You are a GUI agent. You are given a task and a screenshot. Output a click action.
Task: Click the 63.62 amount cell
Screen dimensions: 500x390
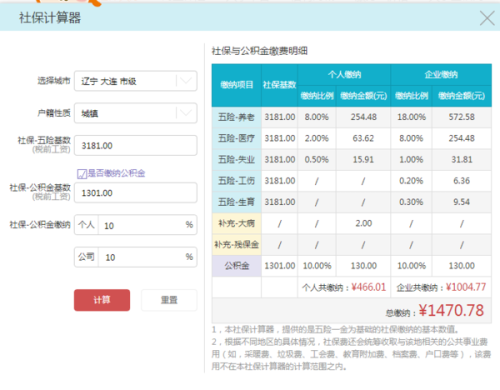tap(363, 138)
